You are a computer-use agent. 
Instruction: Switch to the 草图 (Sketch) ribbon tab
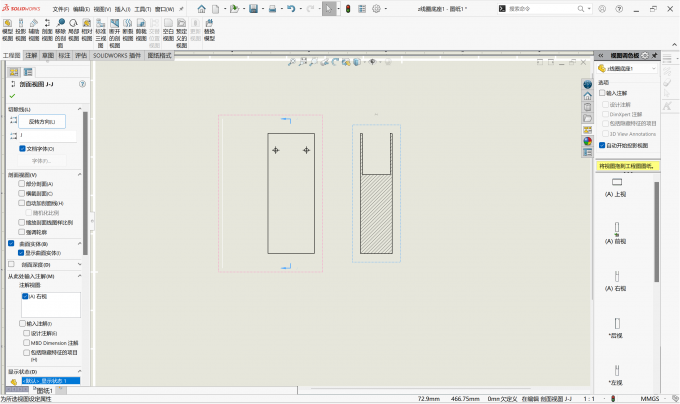48,55
